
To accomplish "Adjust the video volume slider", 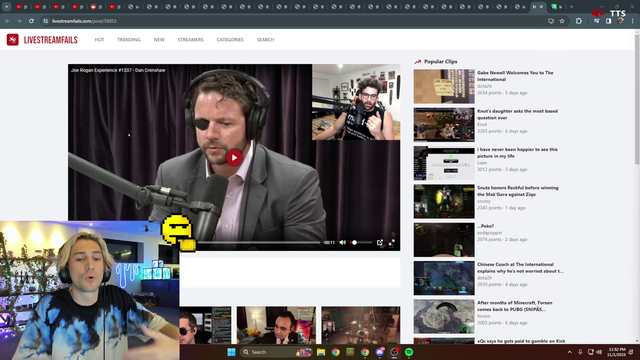I will (360, 242).
